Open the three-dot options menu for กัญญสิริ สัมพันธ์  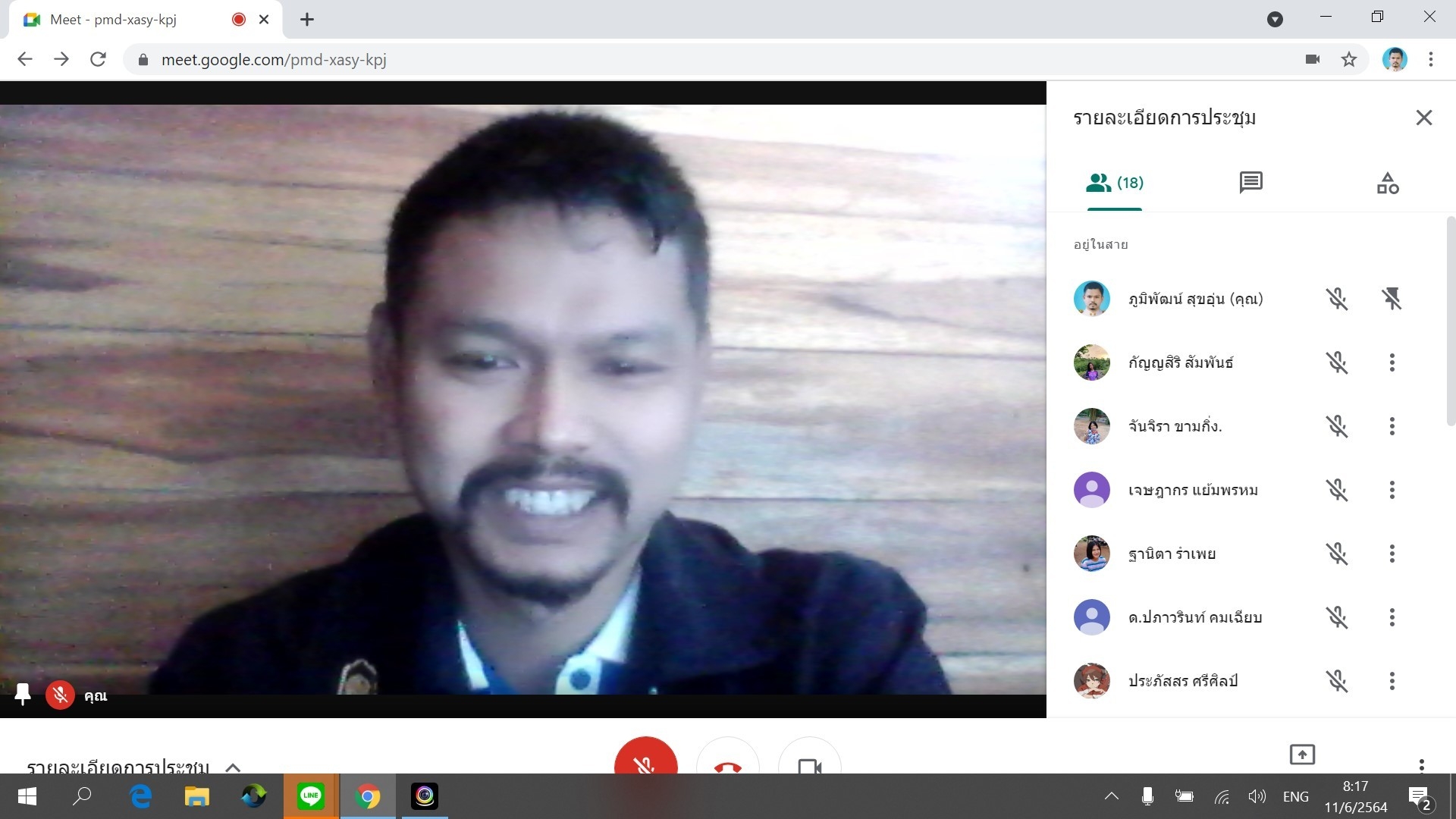click(1392, 362)
